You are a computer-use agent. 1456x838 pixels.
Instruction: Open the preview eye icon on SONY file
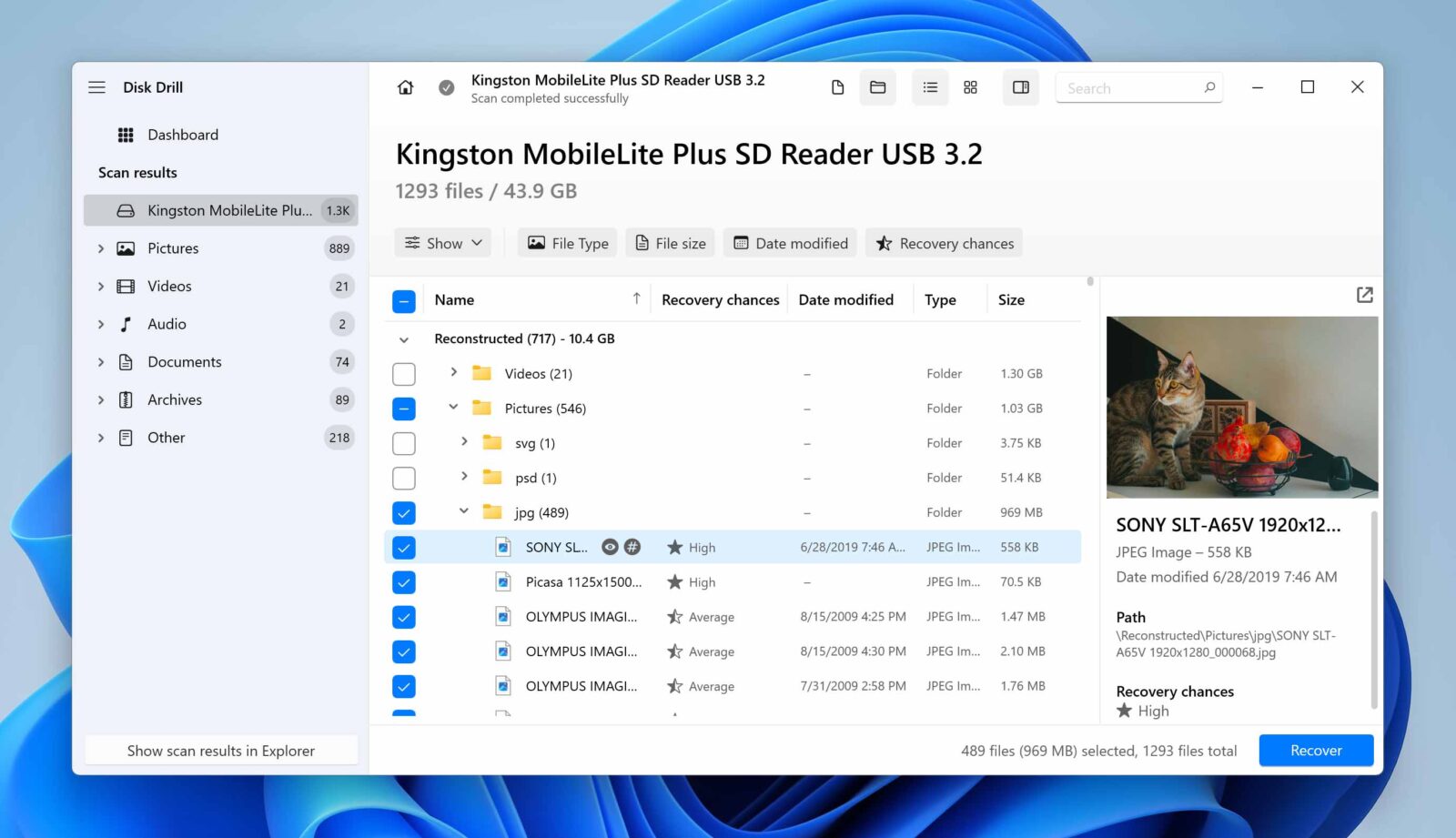[610, 547]
